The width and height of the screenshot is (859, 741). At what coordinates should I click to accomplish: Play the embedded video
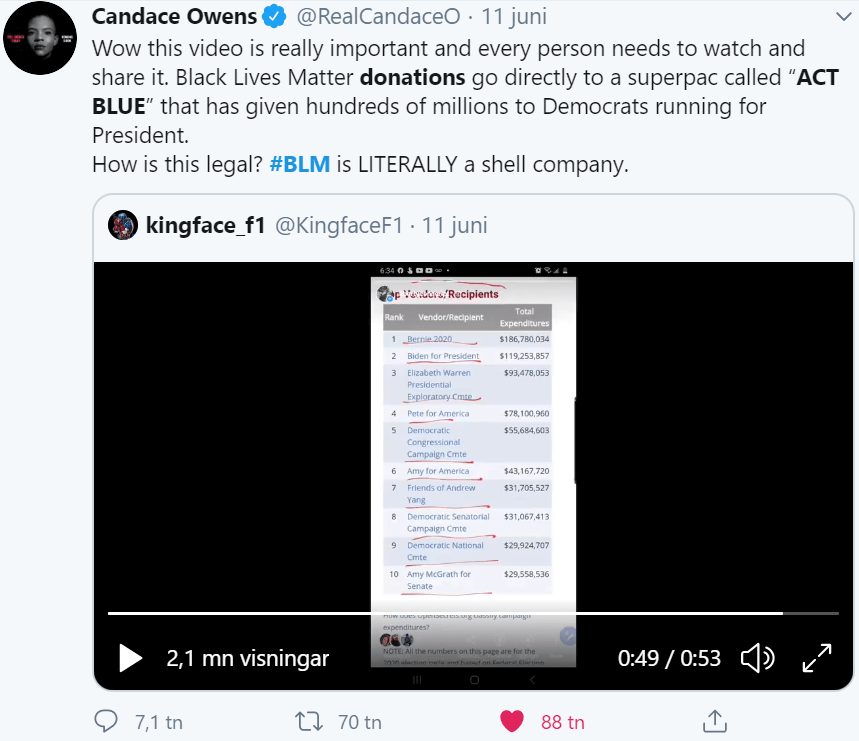point(130,658)
